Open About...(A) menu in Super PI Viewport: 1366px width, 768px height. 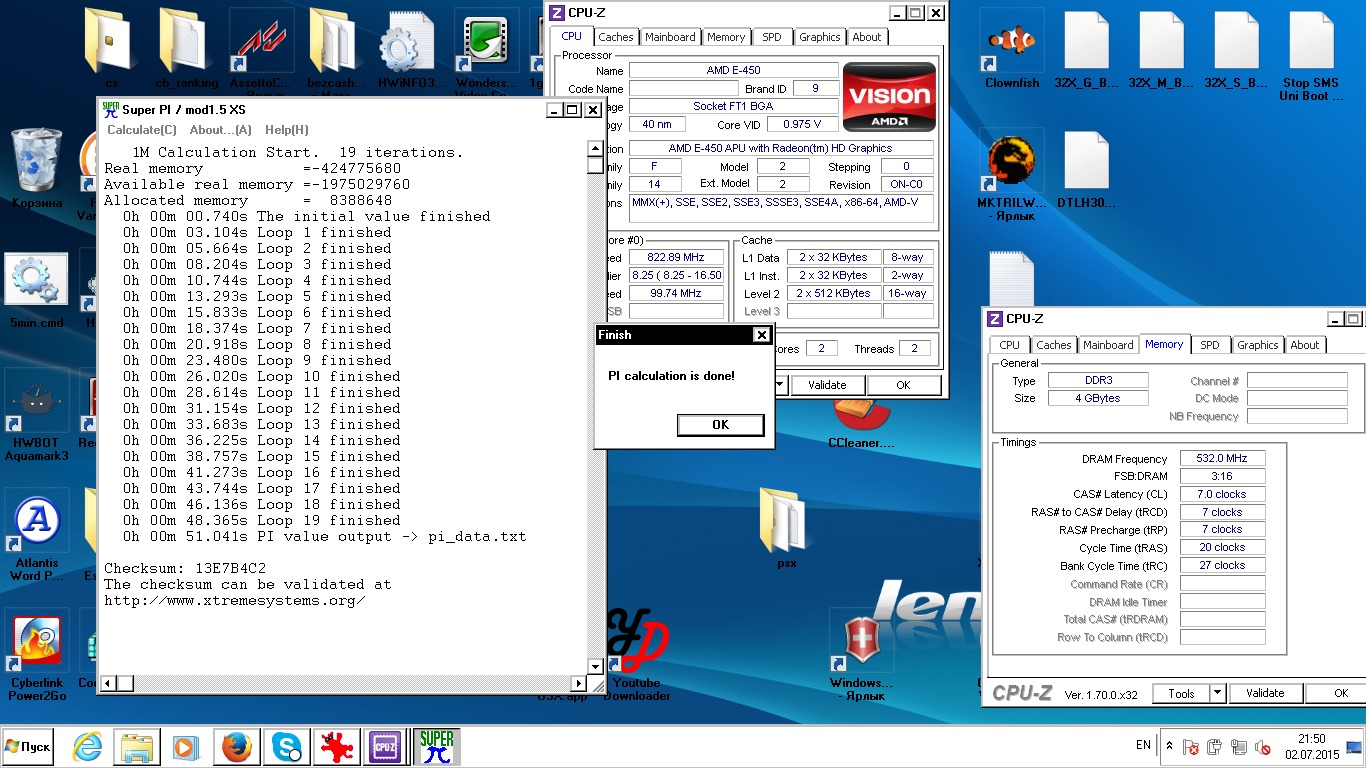[221, 130]
